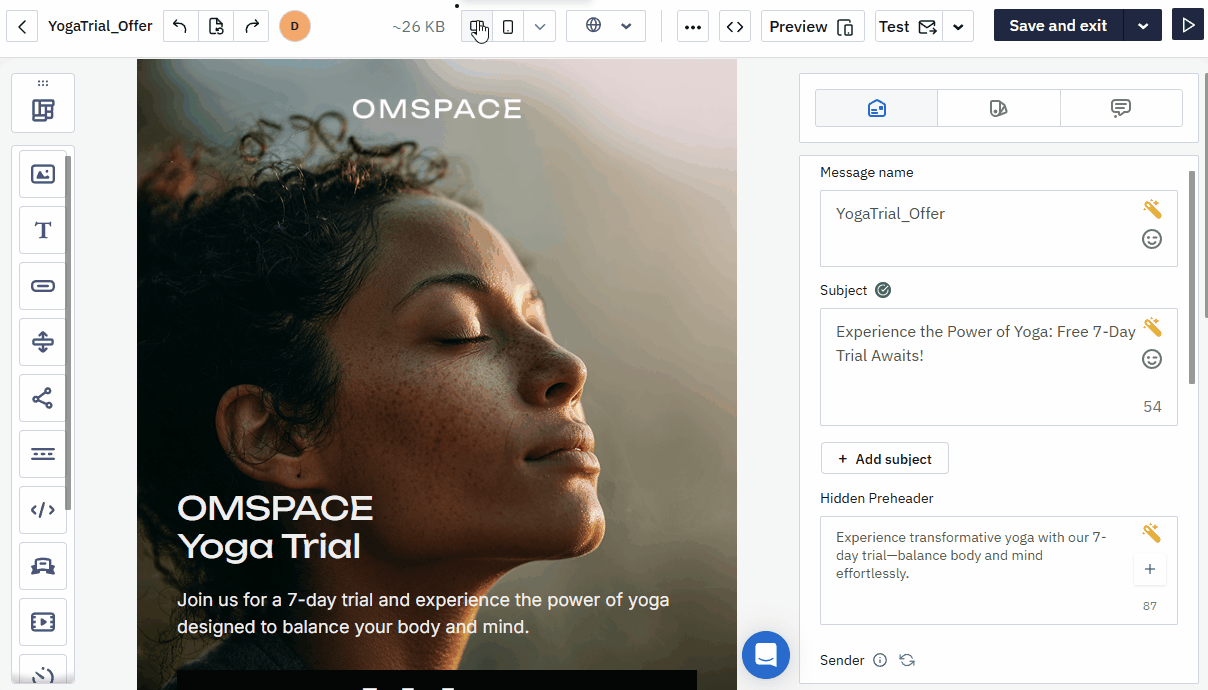Click the Add subject button
This screenshot has height=690, width=1208.
point(885,459)
